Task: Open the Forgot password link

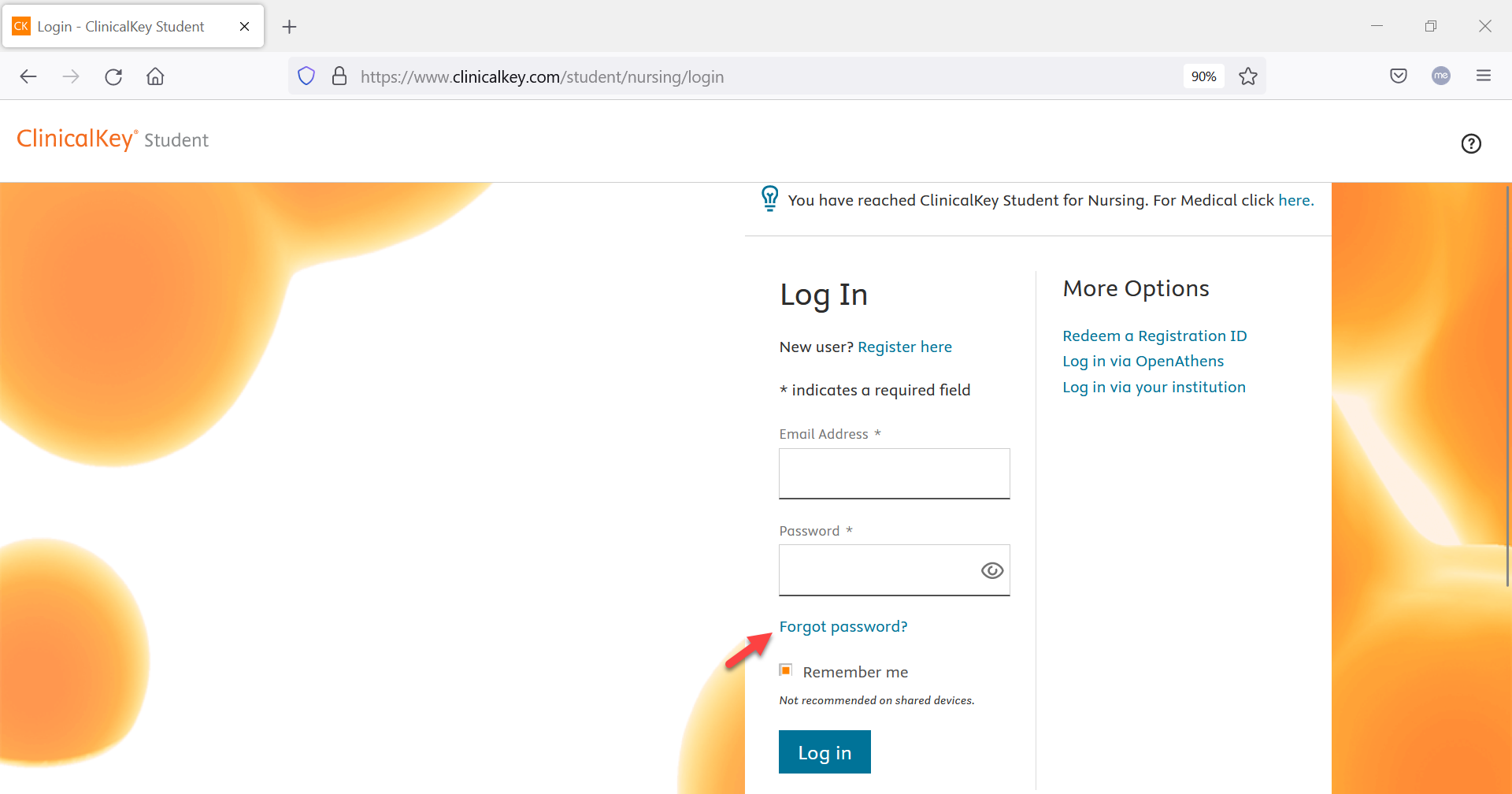Action: coord(843,626)
